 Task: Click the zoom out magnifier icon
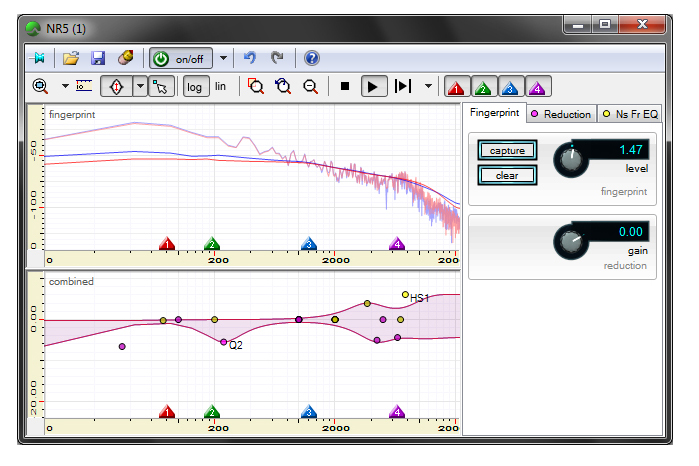[x=310, y=87]
